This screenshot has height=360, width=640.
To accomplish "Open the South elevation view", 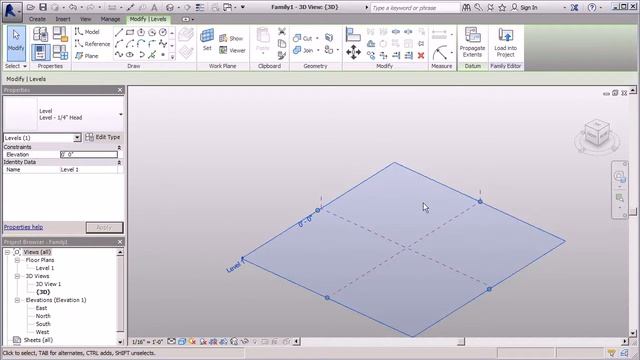I will [43, 324].
